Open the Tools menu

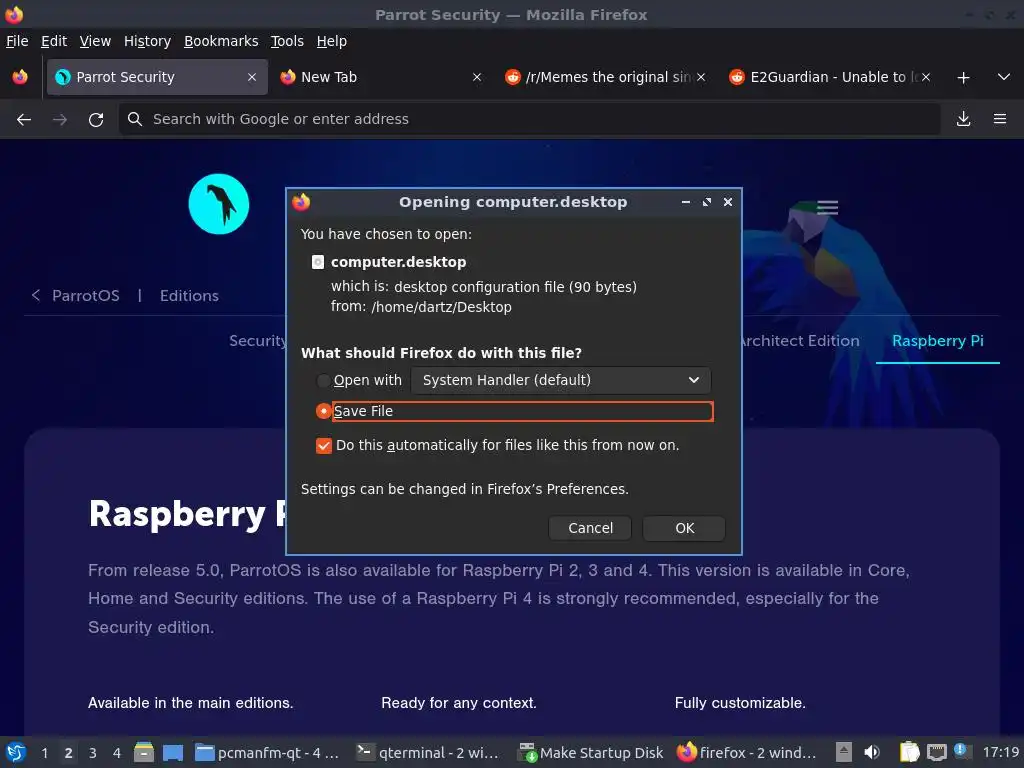287,41
